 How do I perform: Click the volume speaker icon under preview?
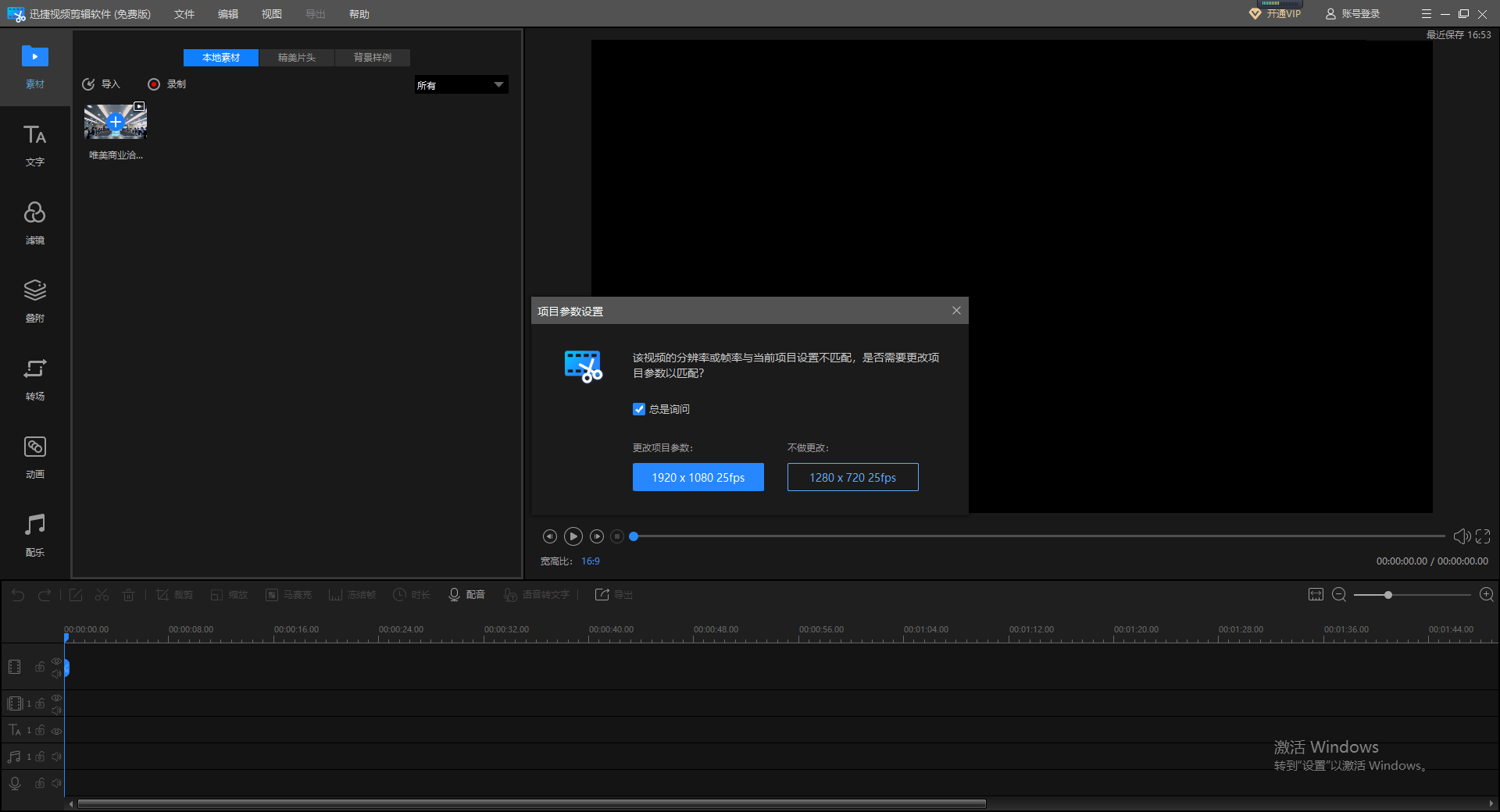point(1462,536)
